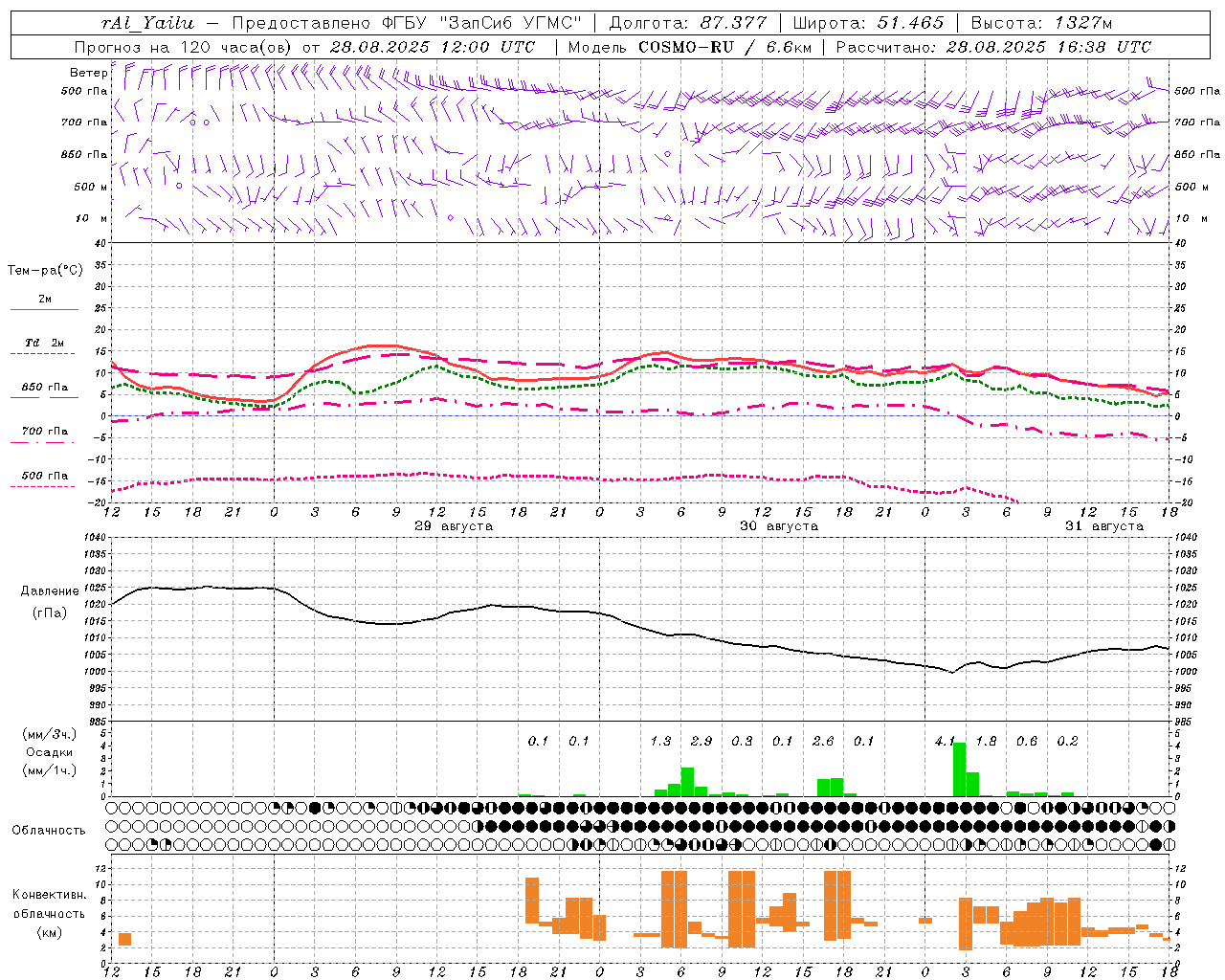The width and height of the screenshot is (1225, 980).
Task: Select the "Облачность" cloud cover label
Action: tap(49, 831)
